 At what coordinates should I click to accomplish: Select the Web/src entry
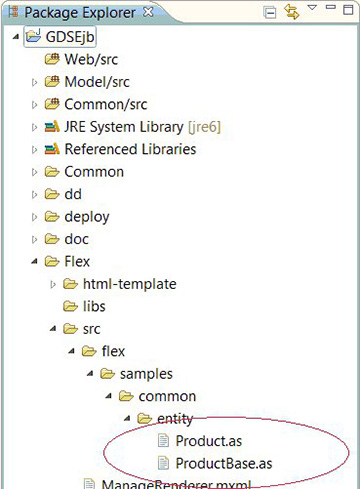pos(91,59)
